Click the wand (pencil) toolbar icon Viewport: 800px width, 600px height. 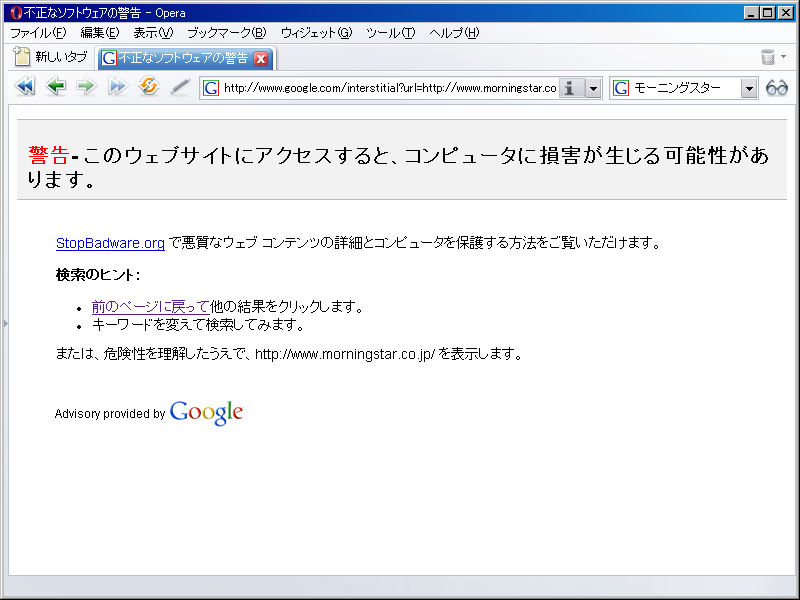coord(180,87)
